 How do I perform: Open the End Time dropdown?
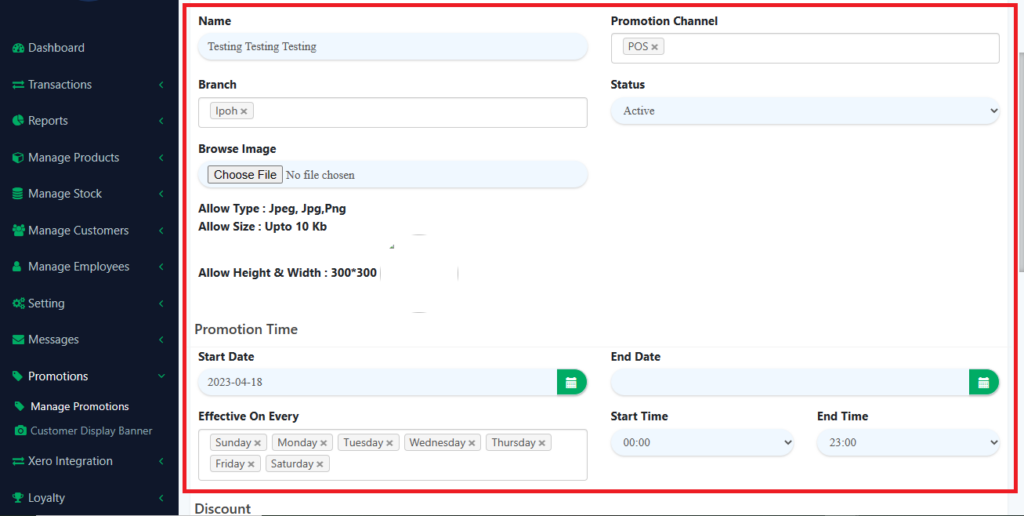click(907, 442)
